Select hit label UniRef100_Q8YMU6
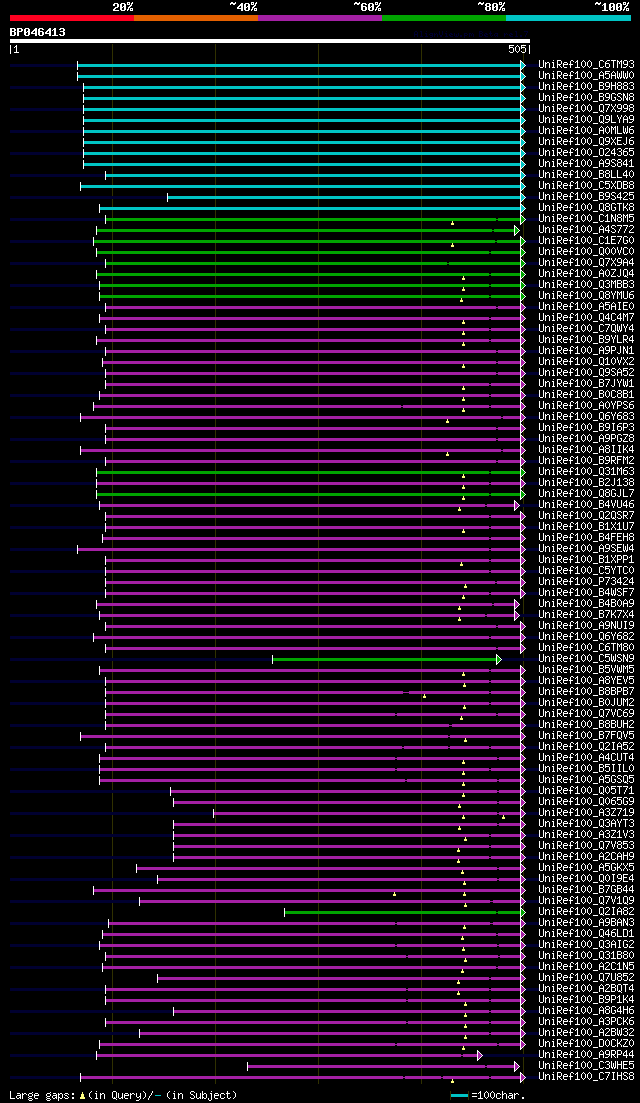Image resolution: width=640 pixels, height=1103 pixels. pos(587,296)
